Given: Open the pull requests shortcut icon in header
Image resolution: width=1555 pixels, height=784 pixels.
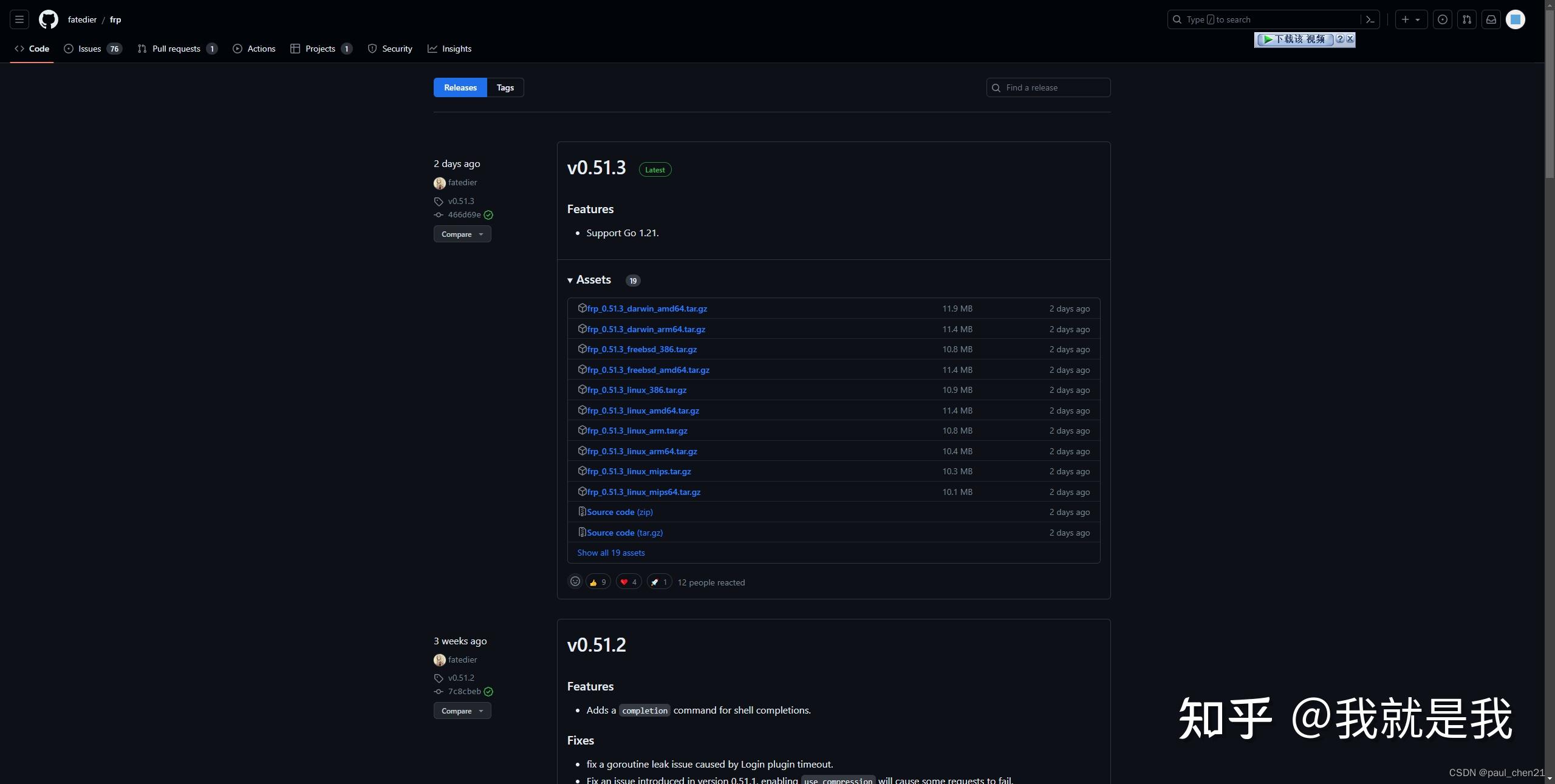Looking at the screenshot, I should coord(1467,19).
